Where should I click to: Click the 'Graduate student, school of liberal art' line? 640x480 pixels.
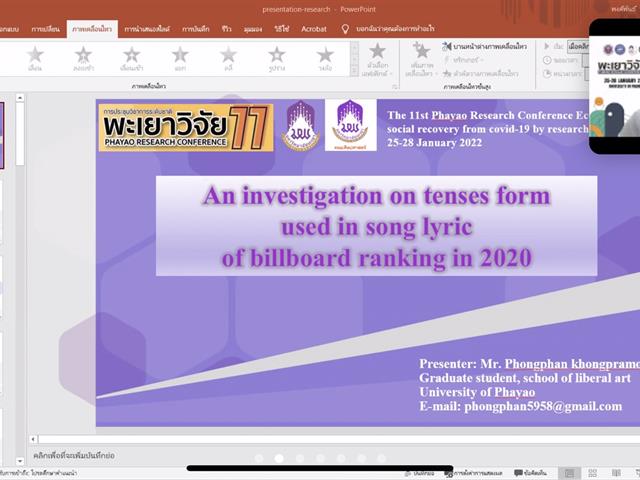525,378
